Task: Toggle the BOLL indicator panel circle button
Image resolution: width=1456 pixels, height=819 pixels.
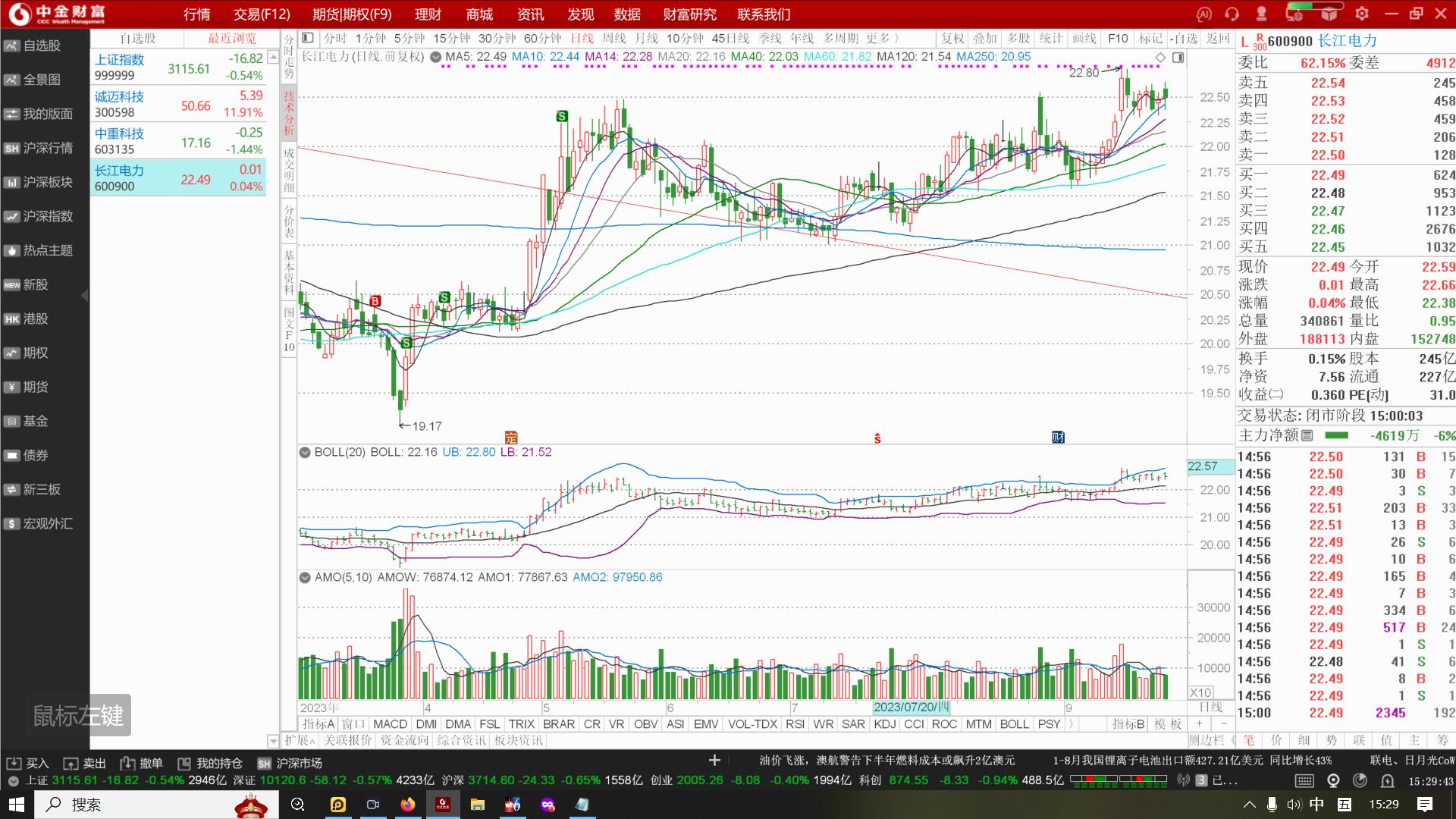Action: [305, 452]
